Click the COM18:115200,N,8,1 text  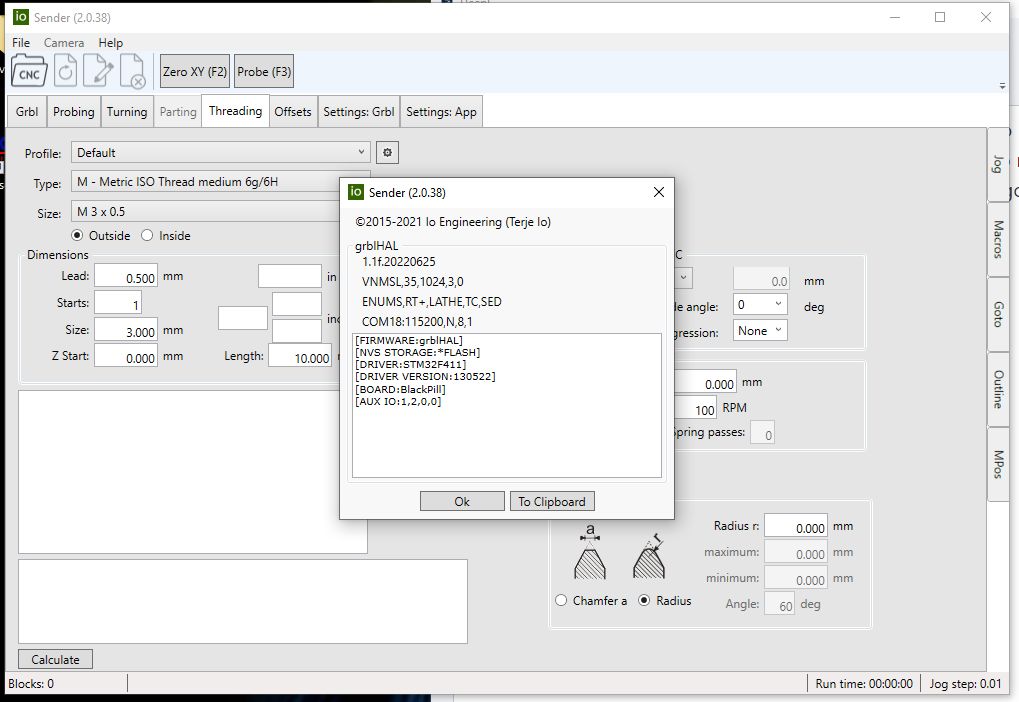pyautogui.click(x=417, y=322)
